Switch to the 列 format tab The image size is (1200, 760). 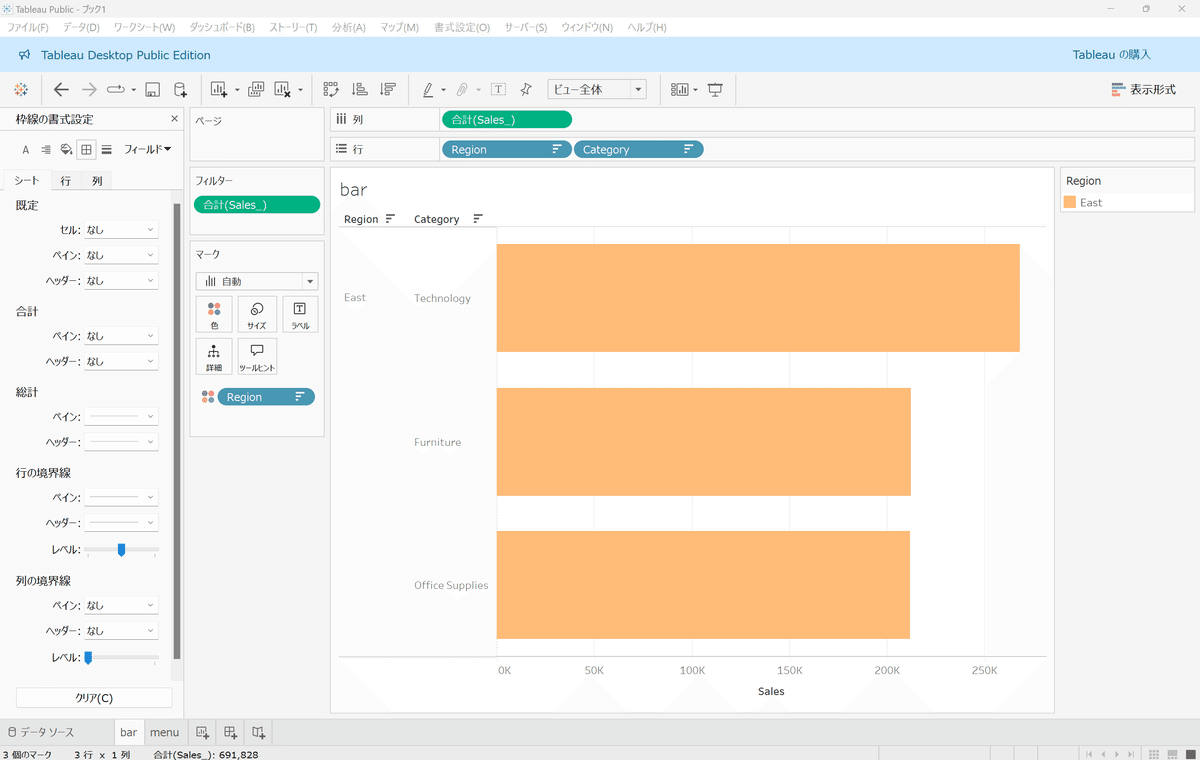[97, 181]
